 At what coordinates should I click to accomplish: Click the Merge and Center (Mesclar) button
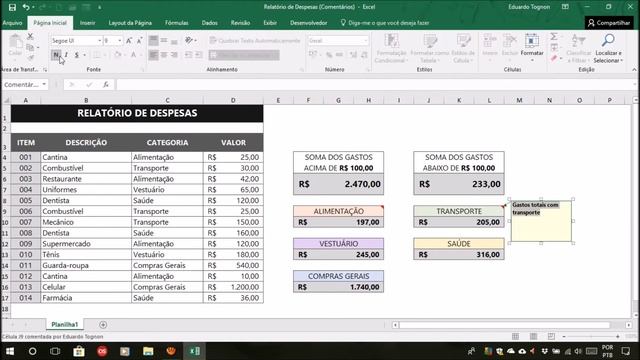click(x=244, y=55)
